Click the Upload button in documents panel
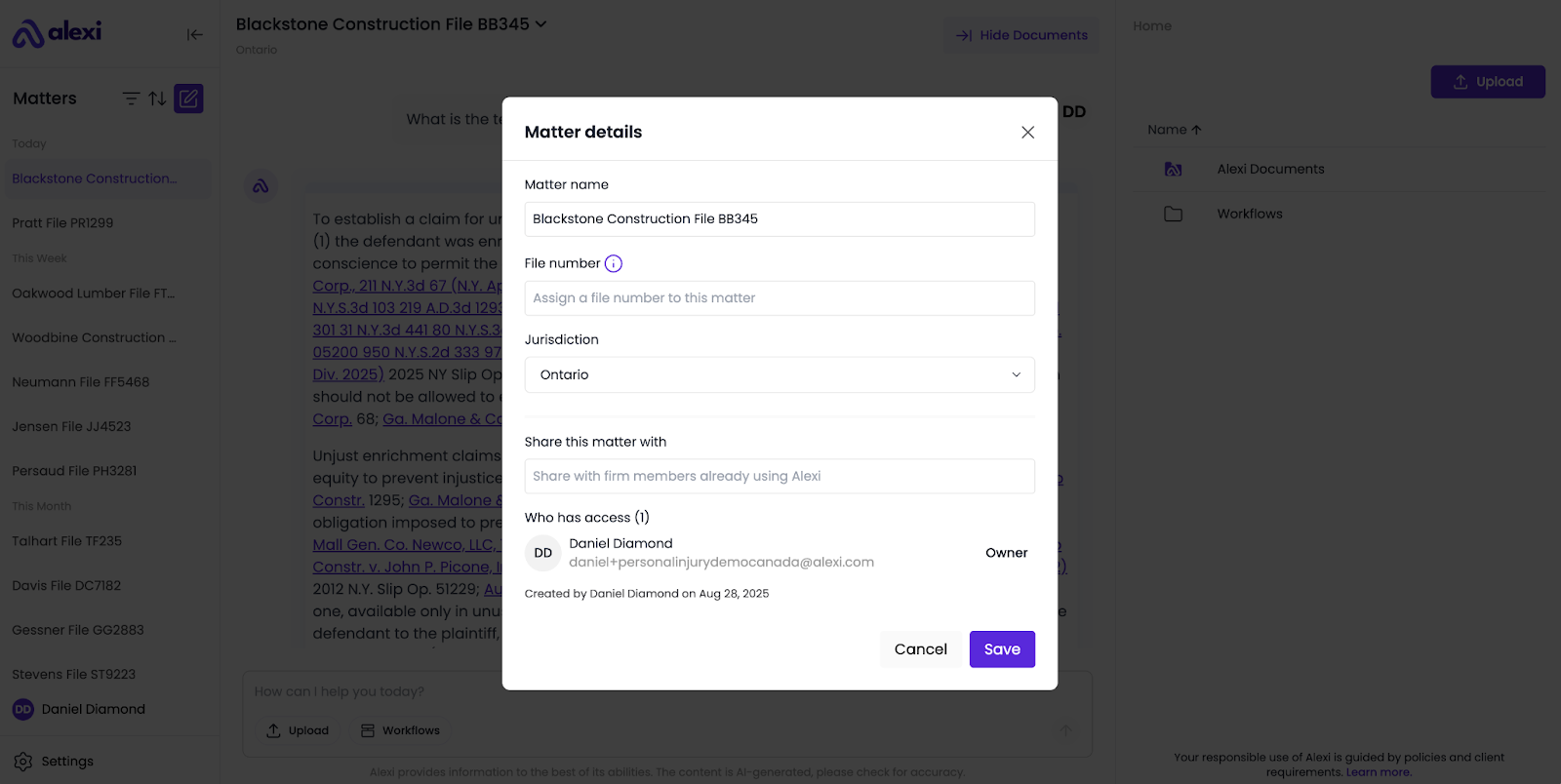 click(1488, 82)
